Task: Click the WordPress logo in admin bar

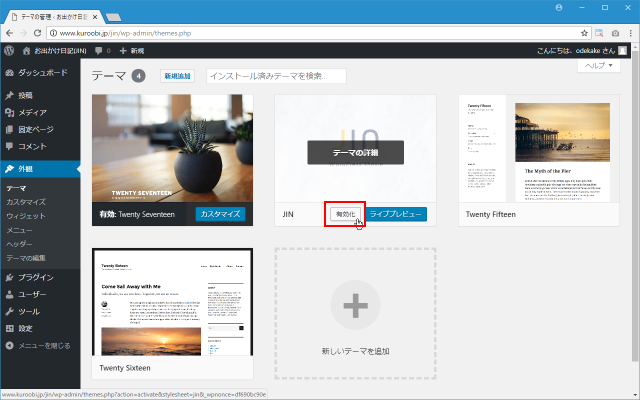Action: pos(9,51)
